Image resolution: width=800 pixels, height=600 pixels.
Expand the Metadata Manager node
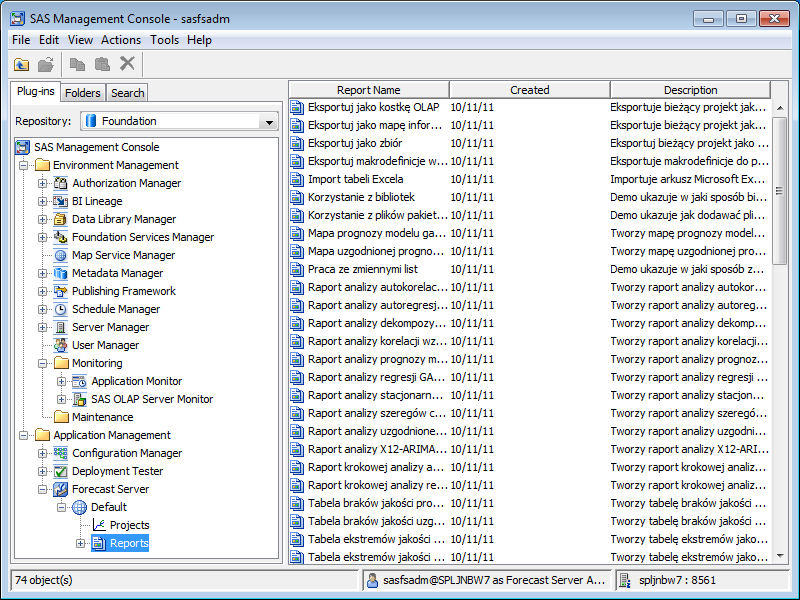[42, 273]
